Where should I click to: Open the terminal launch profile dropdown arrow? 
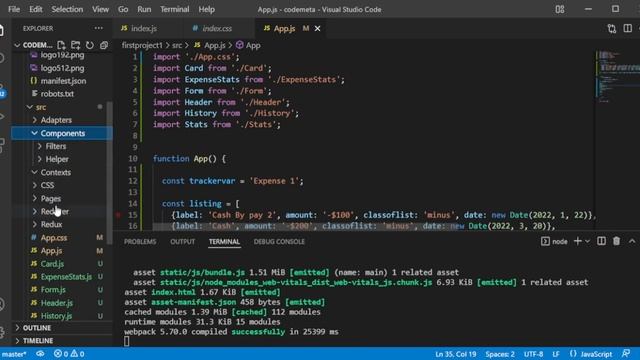click(587, 241)
